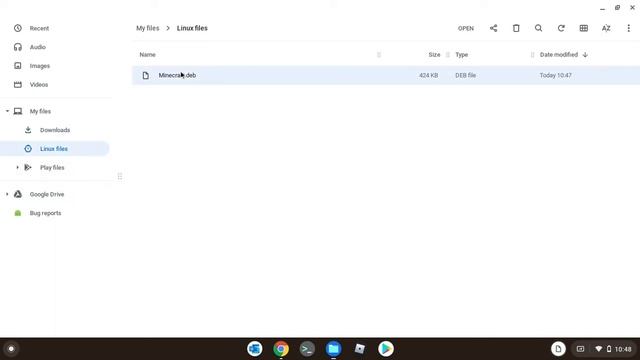The width and height of the screenshot is (640, 360).
Task: Share the selected file with the share icon
Action: click(493, 28)
